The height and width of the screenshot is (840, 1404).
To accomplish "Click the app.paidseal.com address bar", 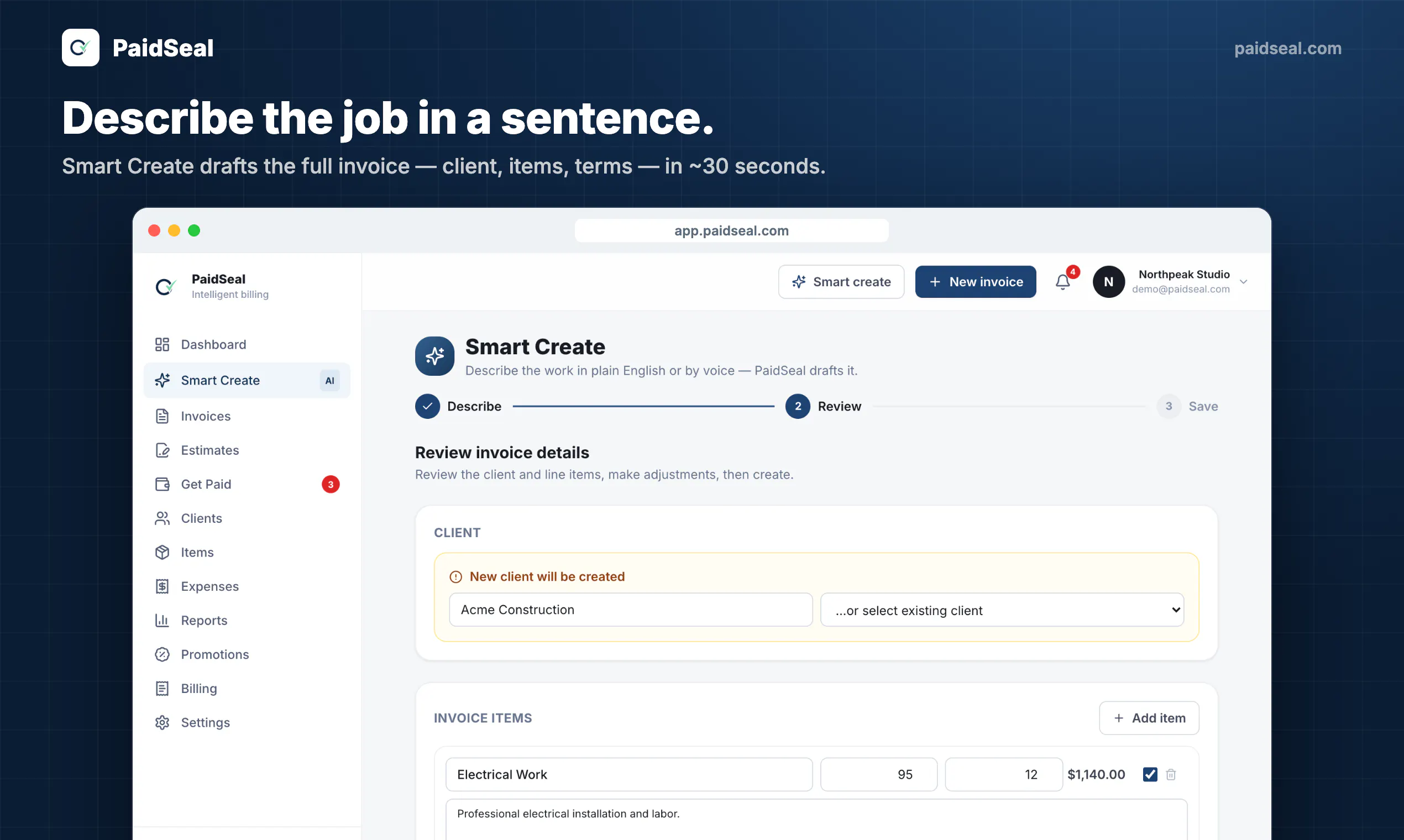I will click(731, 230).
